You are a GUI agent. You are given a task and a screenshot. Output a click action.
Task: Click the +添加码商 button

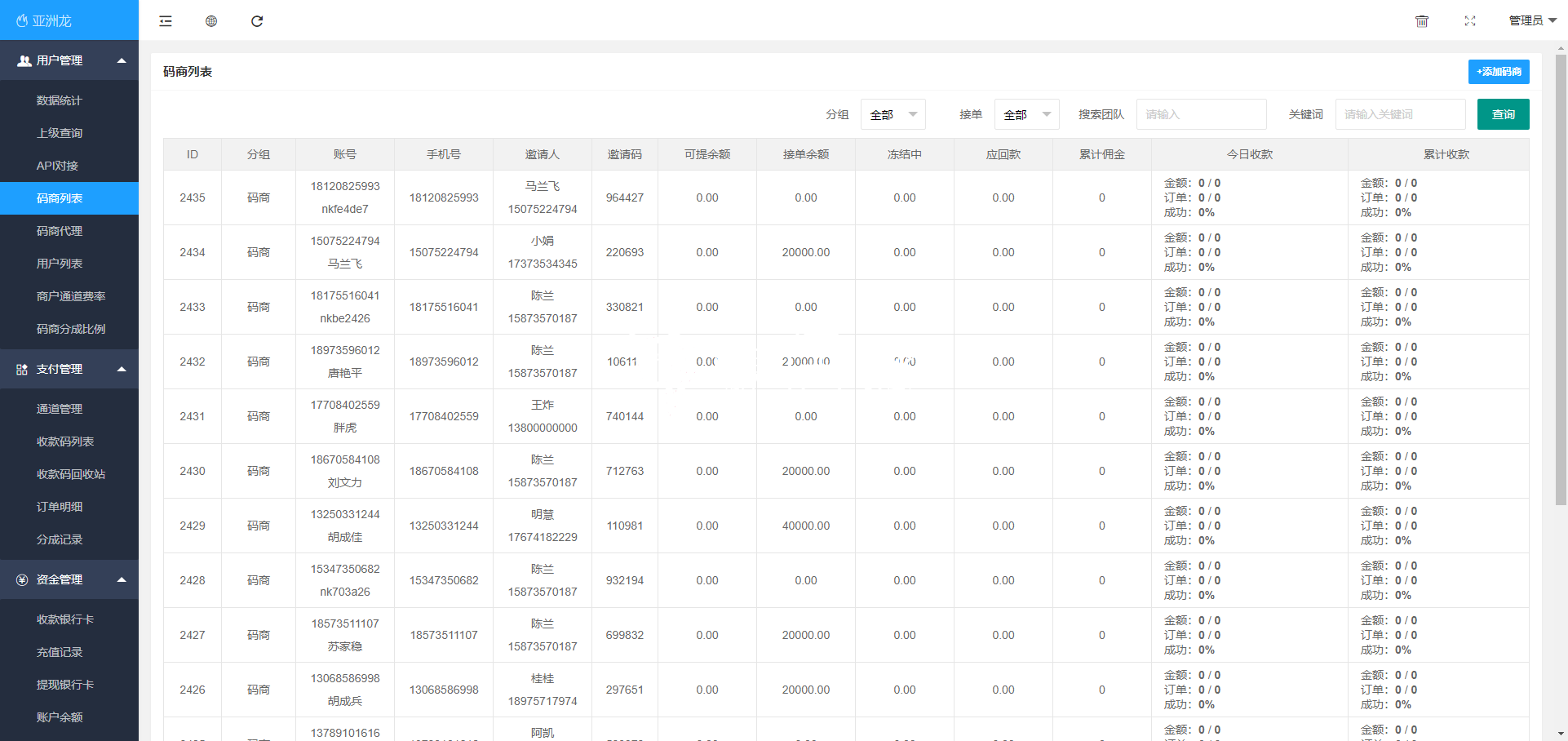pos(1499,72)
